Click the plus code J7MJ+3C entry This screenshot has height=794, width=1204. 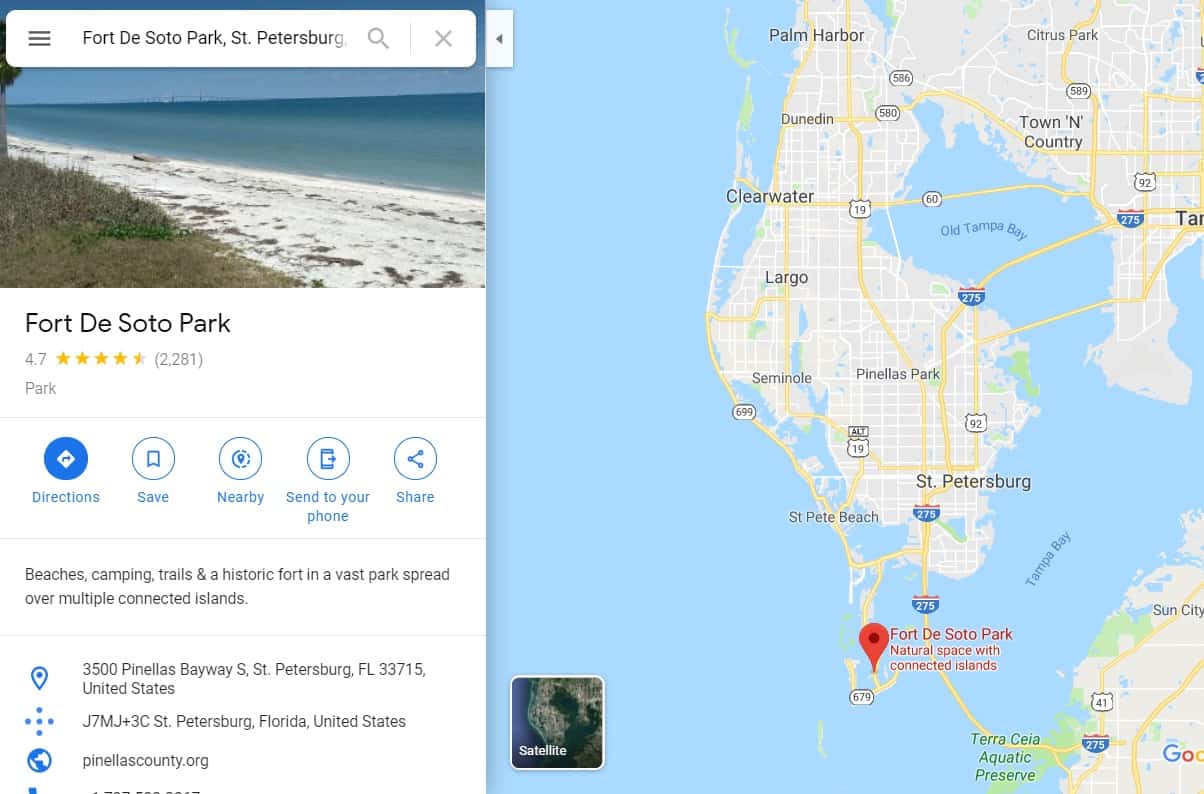point(243,721)
